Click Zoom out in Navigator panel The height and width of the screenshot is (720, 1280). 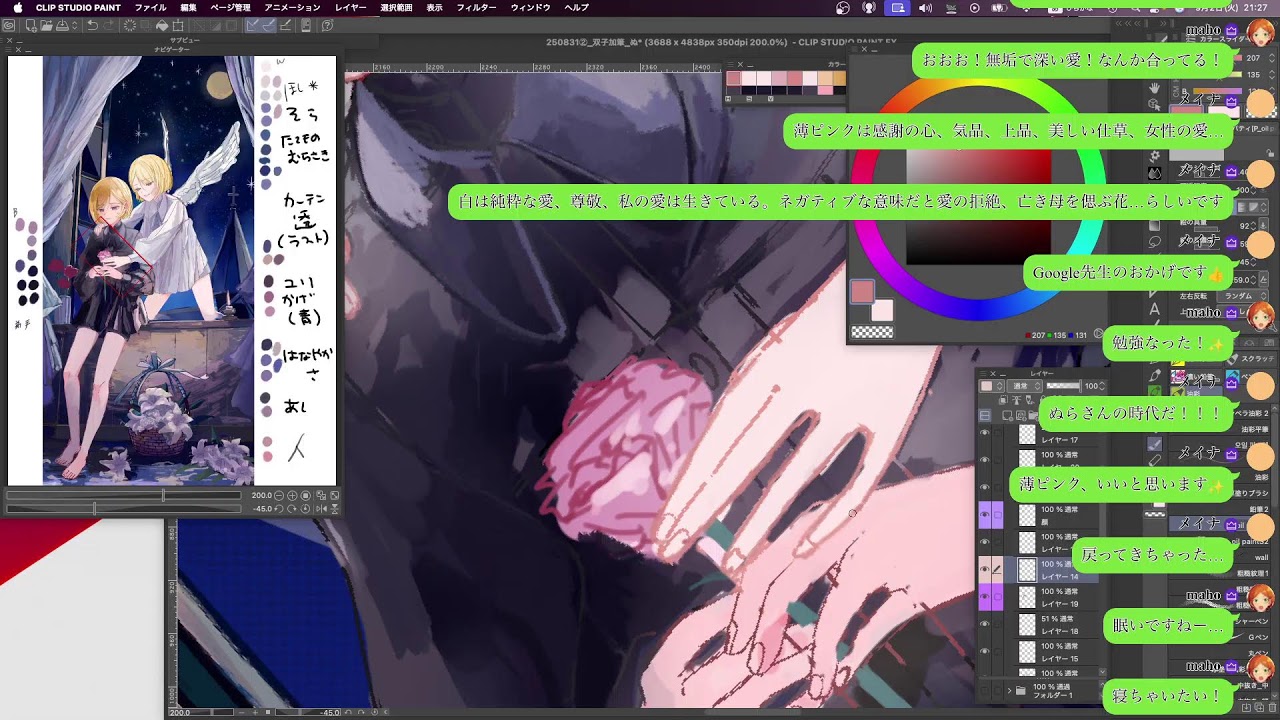point(279,495)
